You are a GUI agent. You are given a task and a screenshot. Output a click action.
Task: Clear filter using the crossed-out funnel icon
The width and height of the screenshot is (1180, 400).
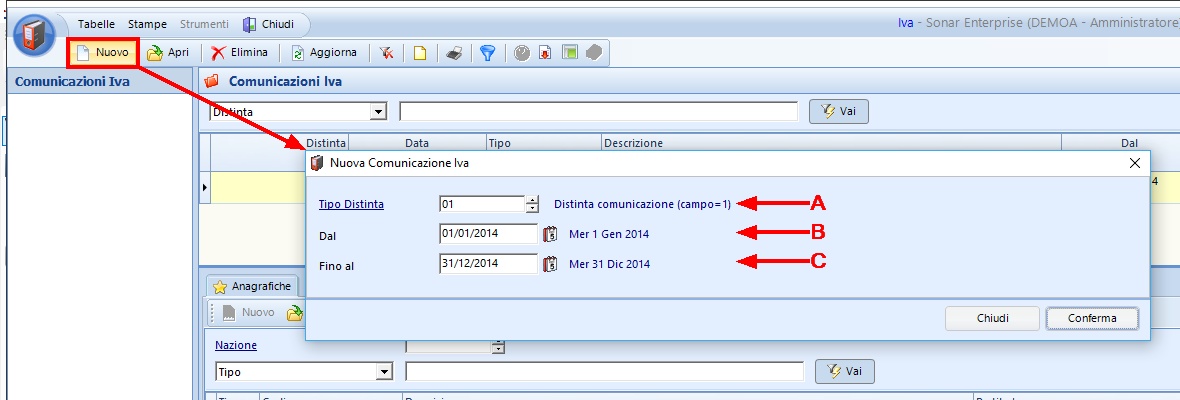point(386,54)
